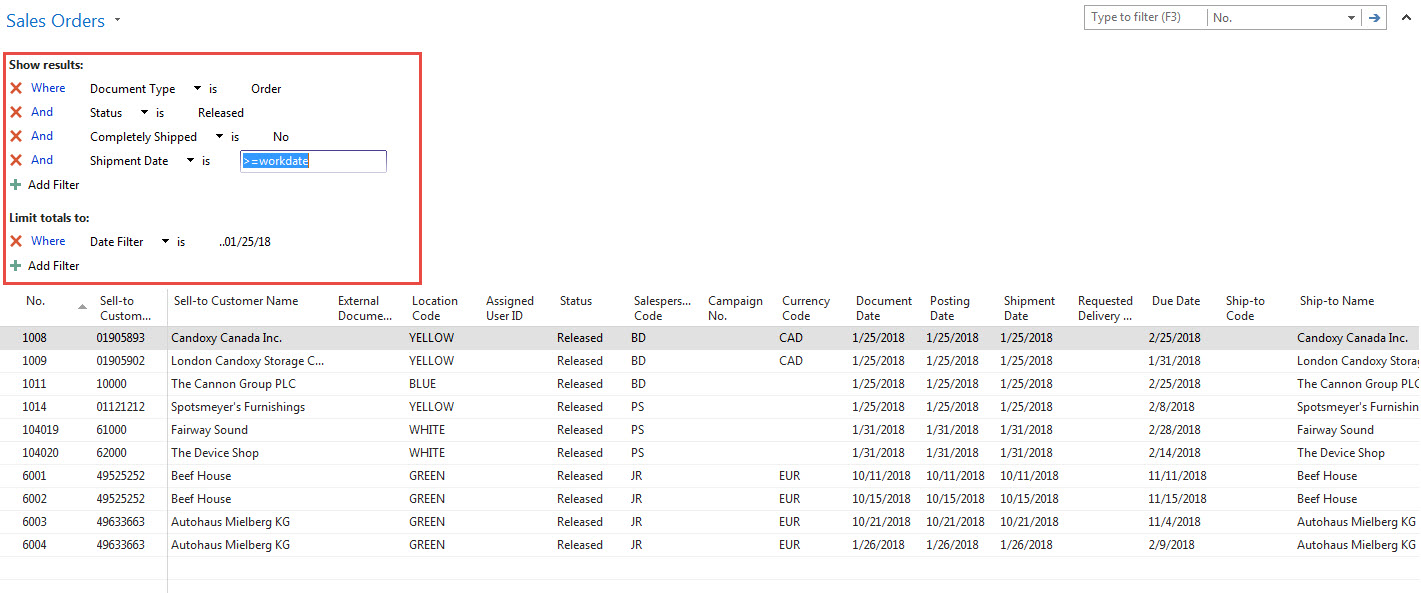Click the Type to filter search box
1421x593 pixels.
(x=1143, y=17)
